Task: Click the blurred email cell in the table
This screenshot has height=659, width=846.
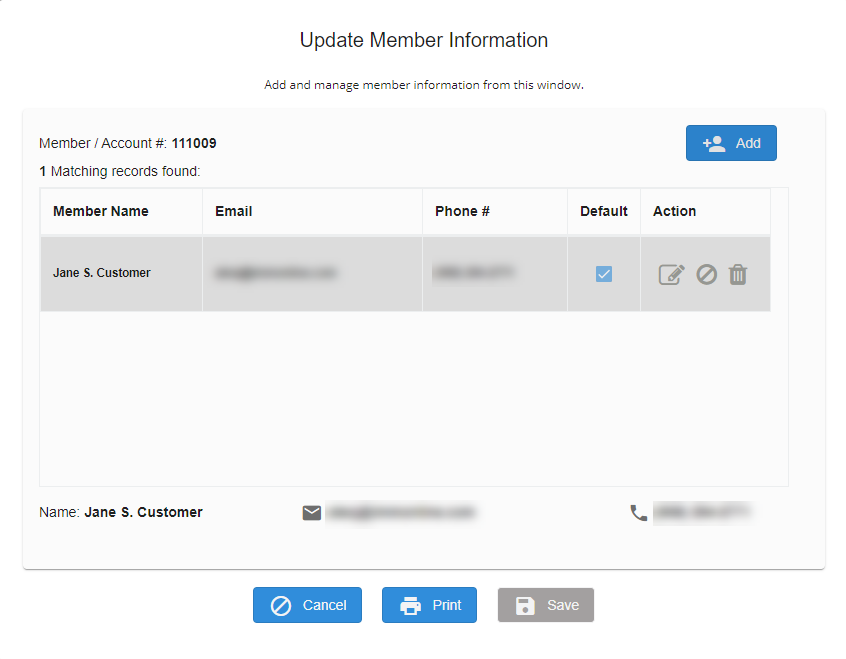Action: point(312,274)
